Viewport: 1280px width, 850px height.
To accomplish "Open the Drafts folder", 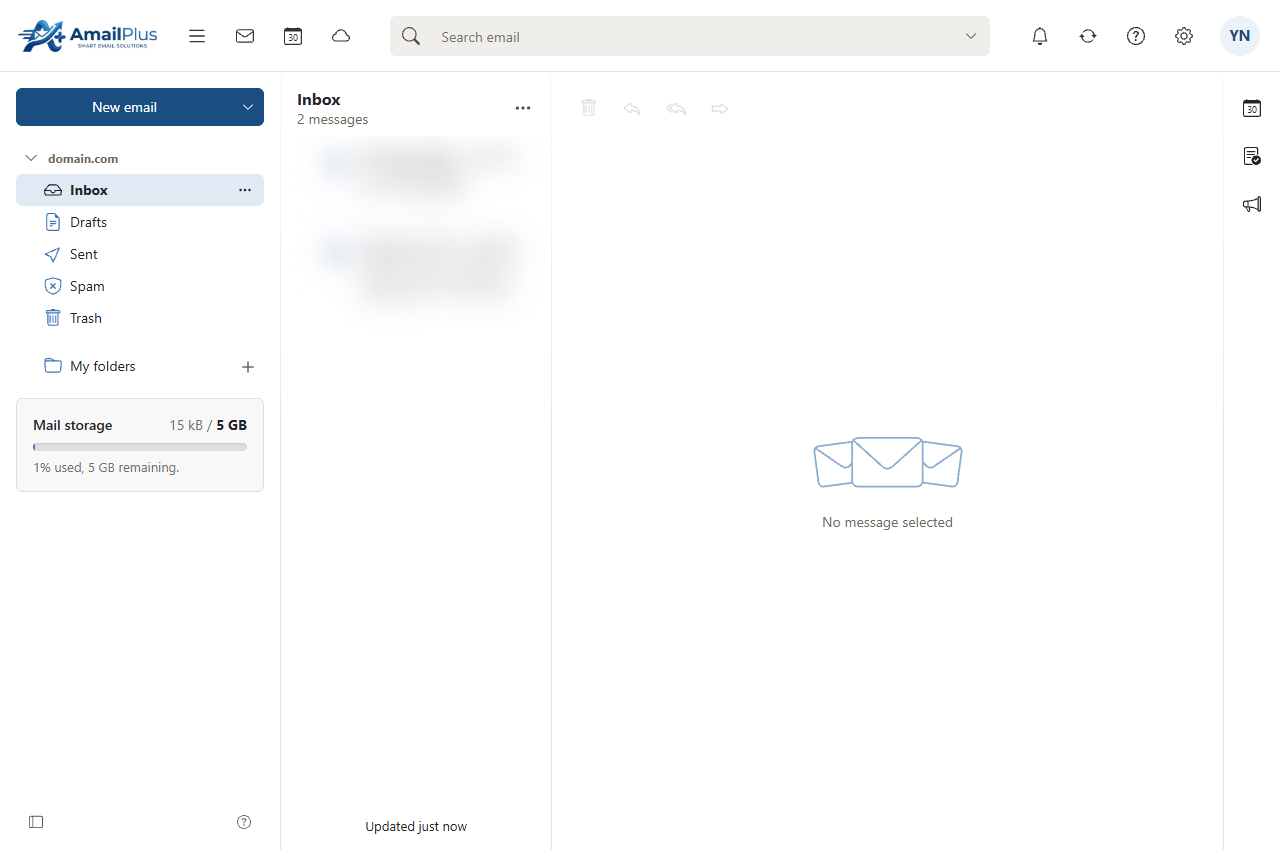I will 140,222.
